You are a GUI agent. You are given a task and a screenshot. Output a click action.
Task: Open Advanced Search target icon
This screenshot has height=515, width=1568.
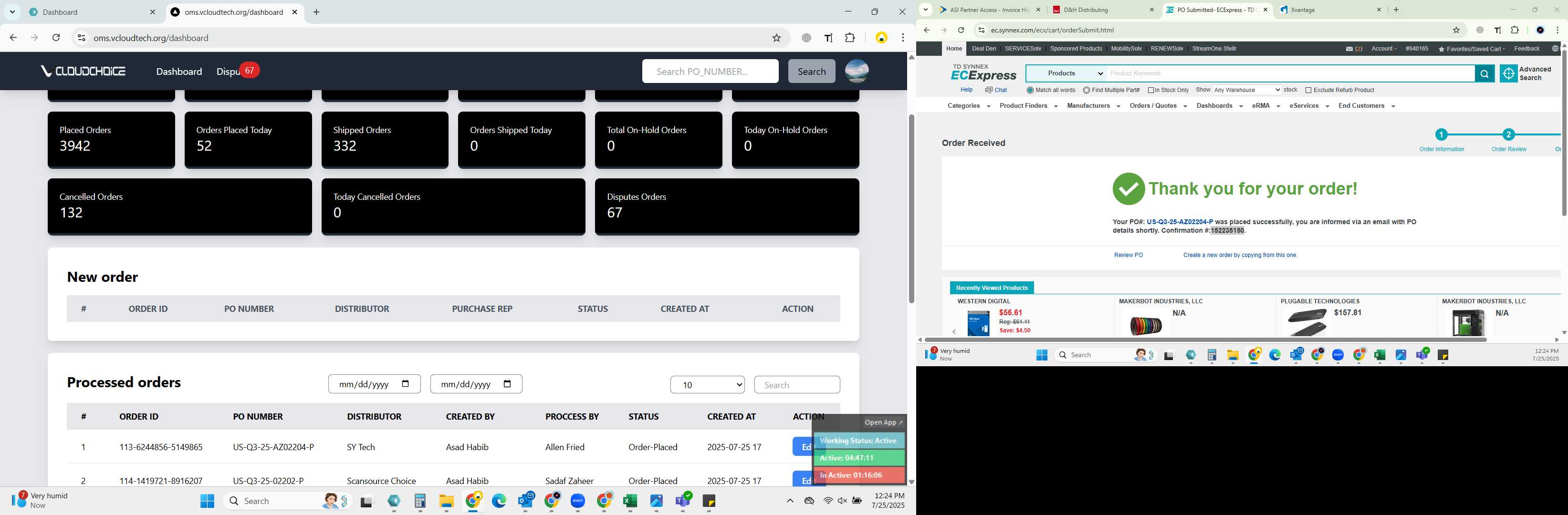(x=1508, y=73)
